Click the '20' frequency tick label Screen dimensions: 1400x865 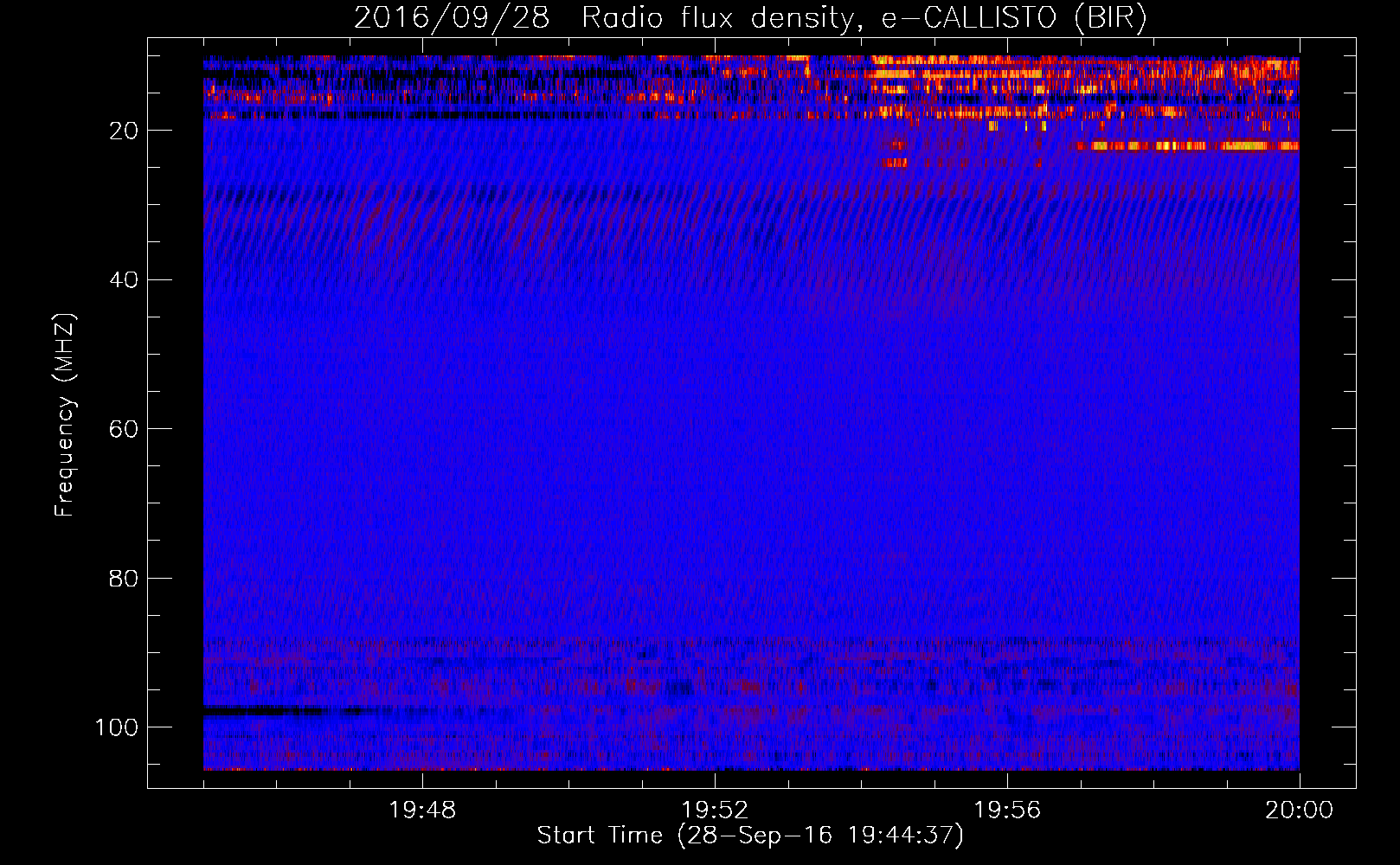pos(124,131)
